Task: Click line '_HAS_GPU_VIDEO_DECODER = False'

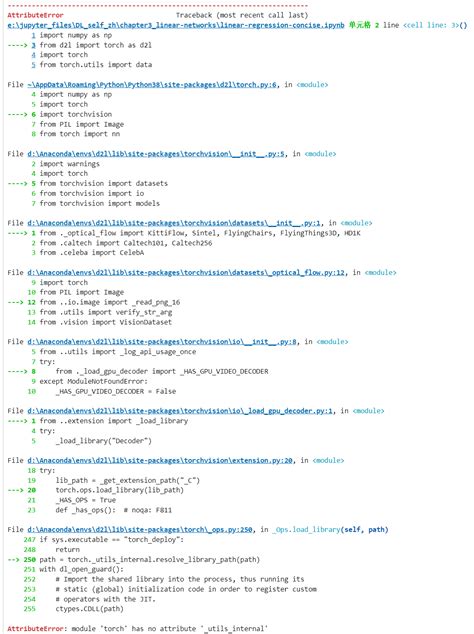Action: point(116,391)
